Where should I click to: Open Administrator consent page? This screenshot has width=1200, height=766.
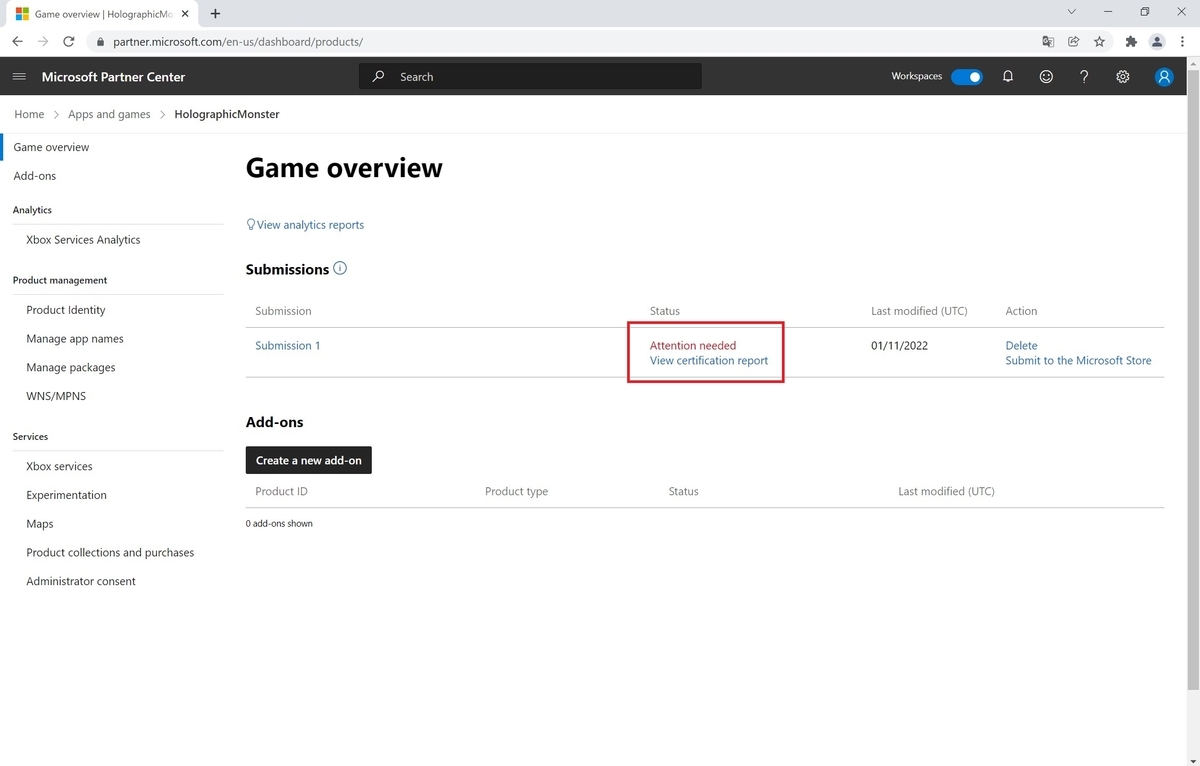81,581
